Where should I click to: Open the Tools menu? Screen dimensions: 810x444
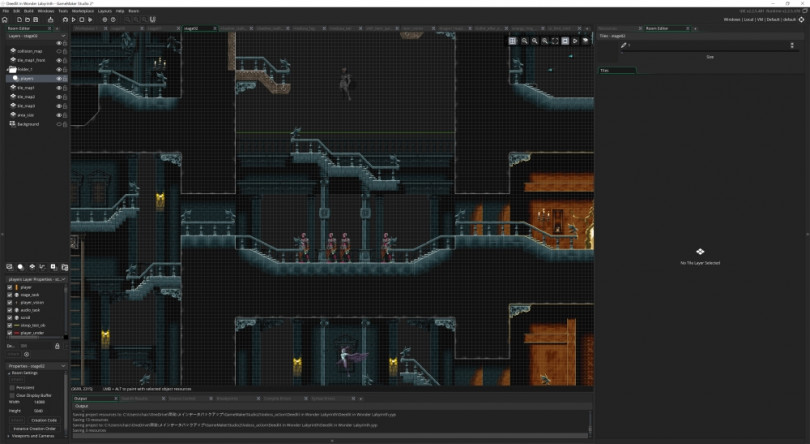[63, 11]
